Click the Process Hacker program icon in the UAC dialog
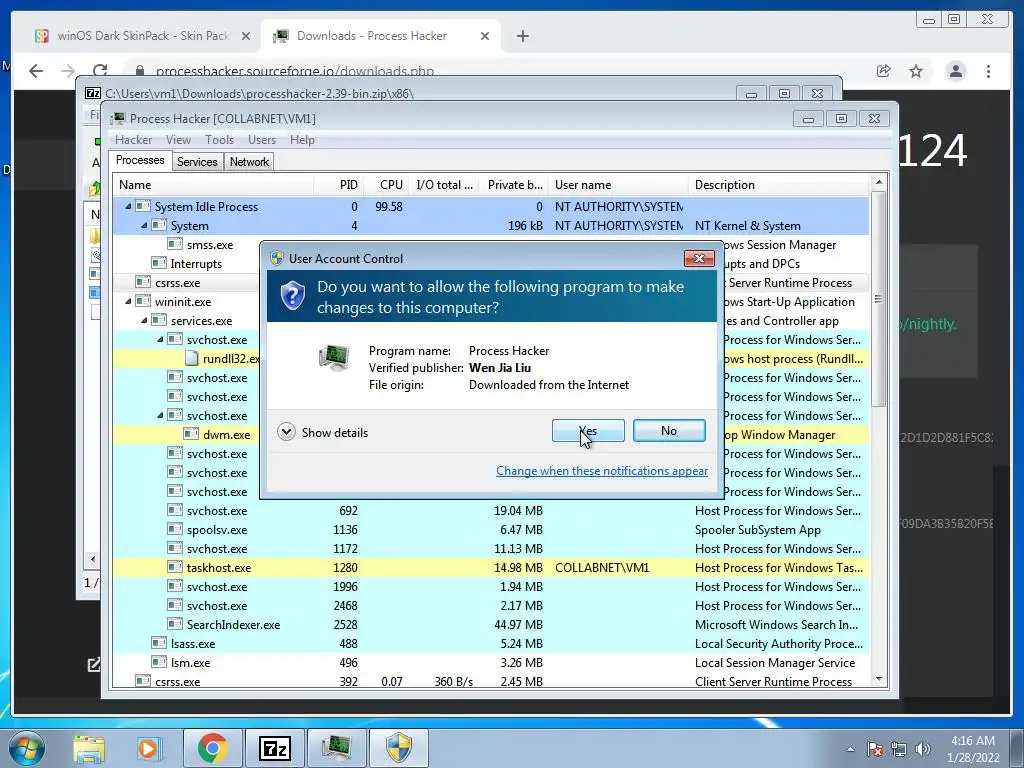This screenshot has width=1024, height=768. tap(334, 358)
